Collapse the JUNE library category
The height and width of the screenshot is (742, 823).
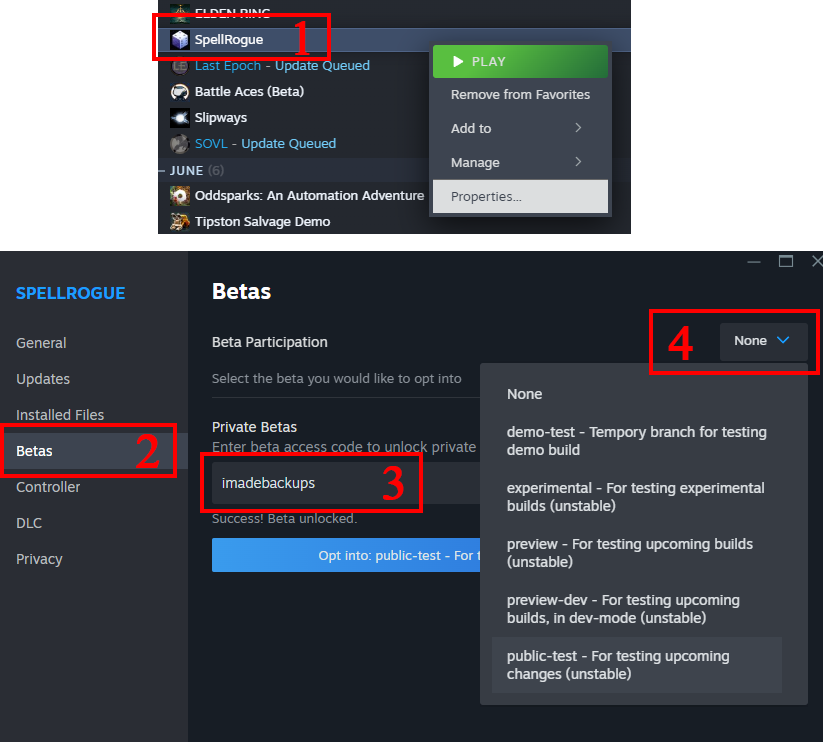coord(162,171)
